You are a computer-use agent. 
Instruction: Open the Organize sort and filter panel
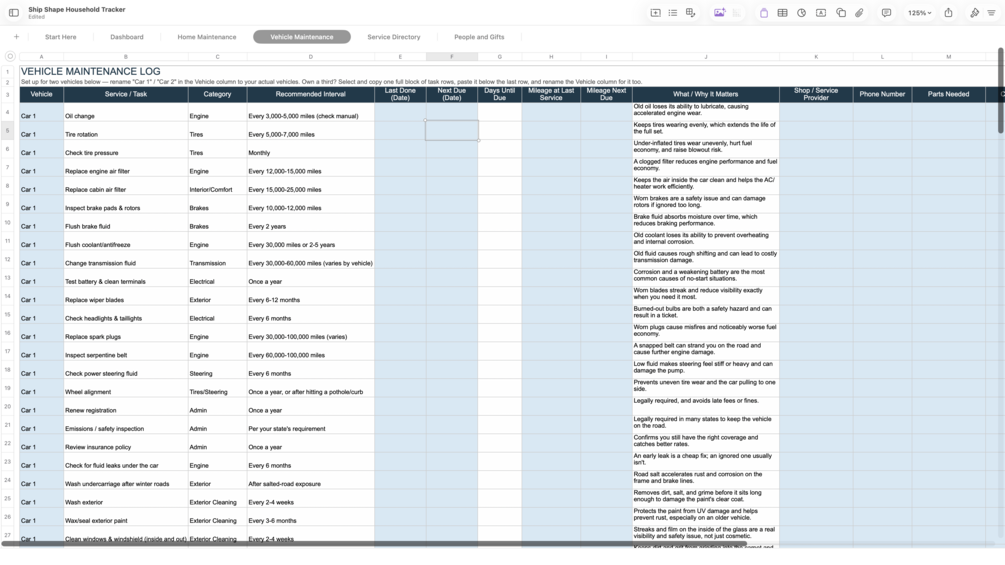point(992,13)
